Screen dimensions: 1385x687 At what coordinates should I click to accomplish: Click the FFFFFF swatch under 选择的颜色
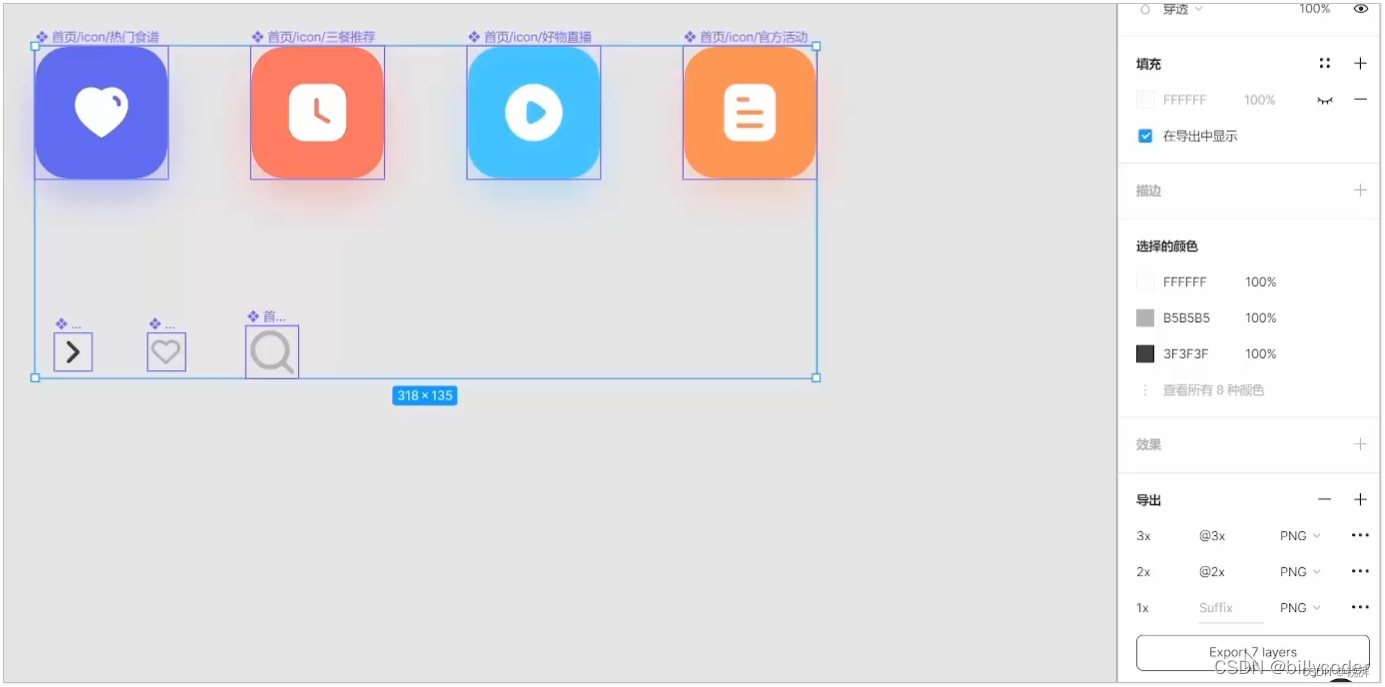tap(1145, 282)
